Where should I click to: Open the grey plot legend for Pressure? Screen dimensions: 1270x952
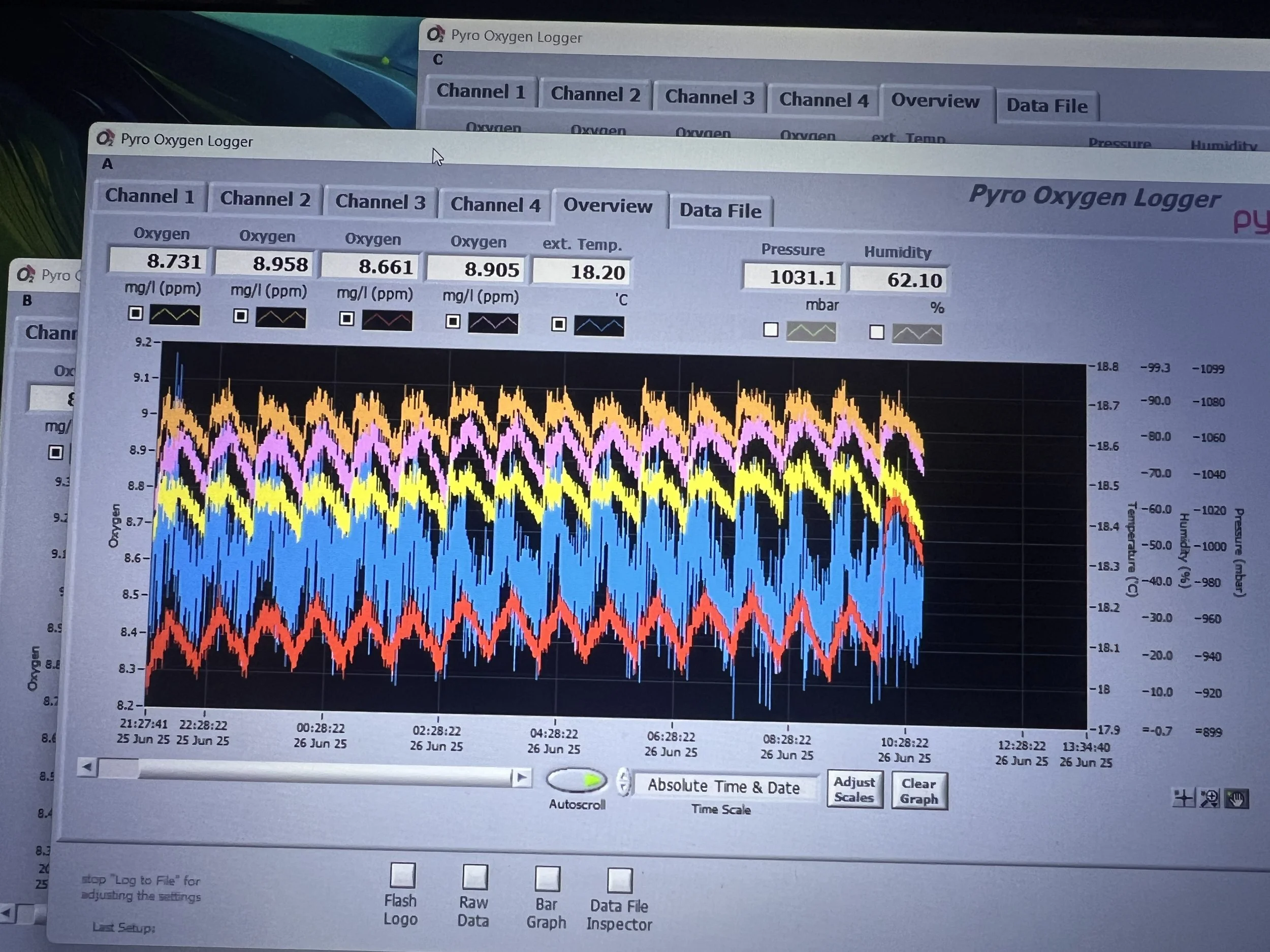point(811,331)
